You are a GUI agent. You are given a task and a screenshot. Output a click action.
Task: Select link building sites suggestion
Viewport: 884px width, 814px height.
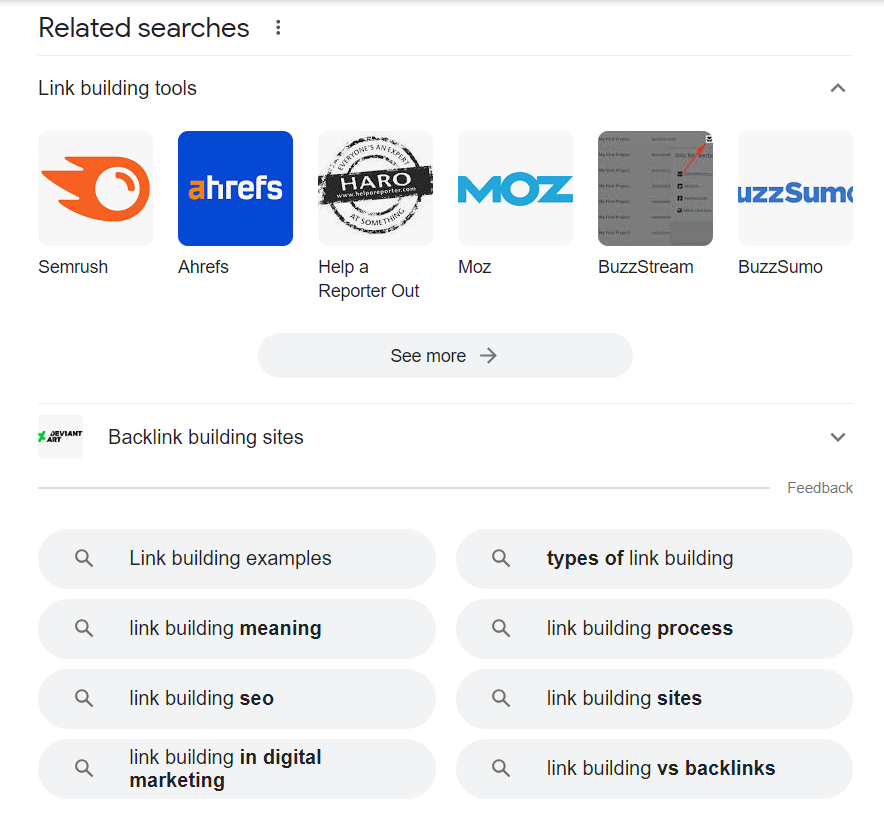[654, 699]
